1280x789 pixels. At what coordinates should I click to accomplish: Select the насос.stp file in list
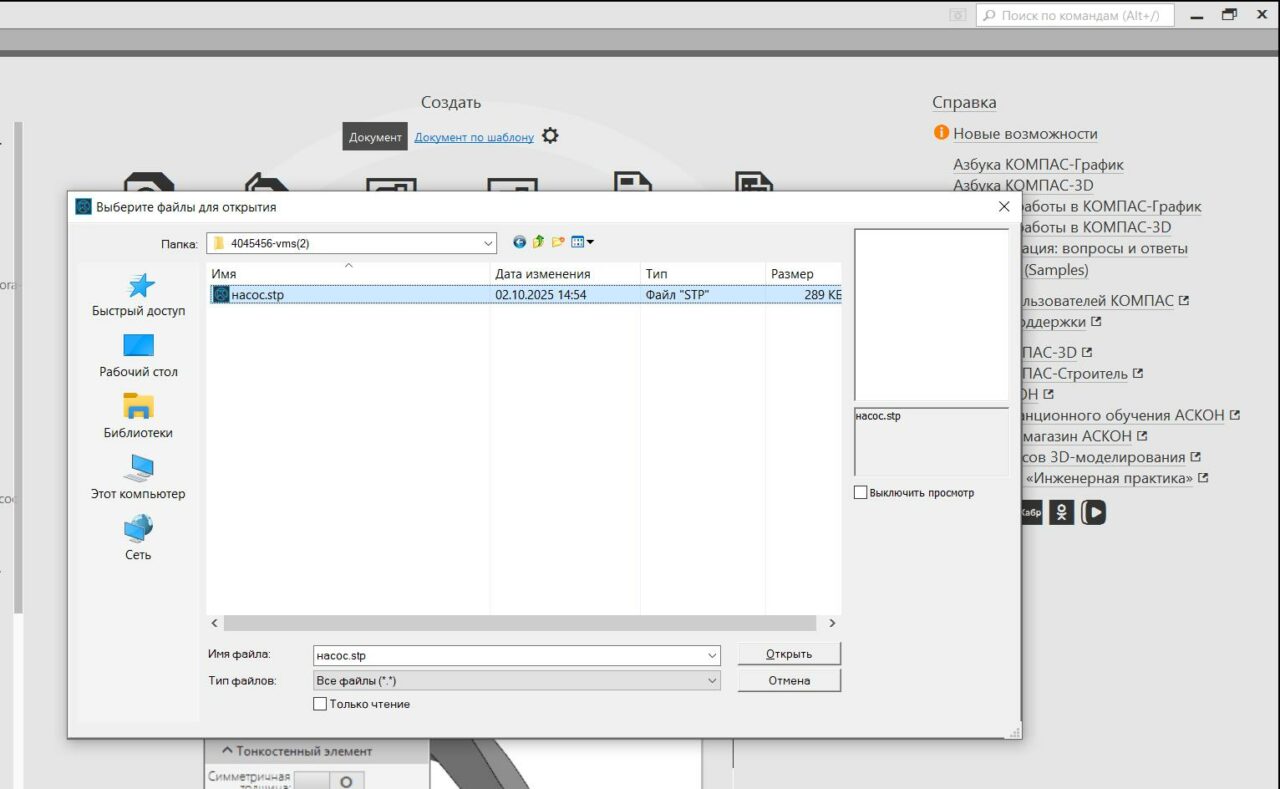[257, 295]
